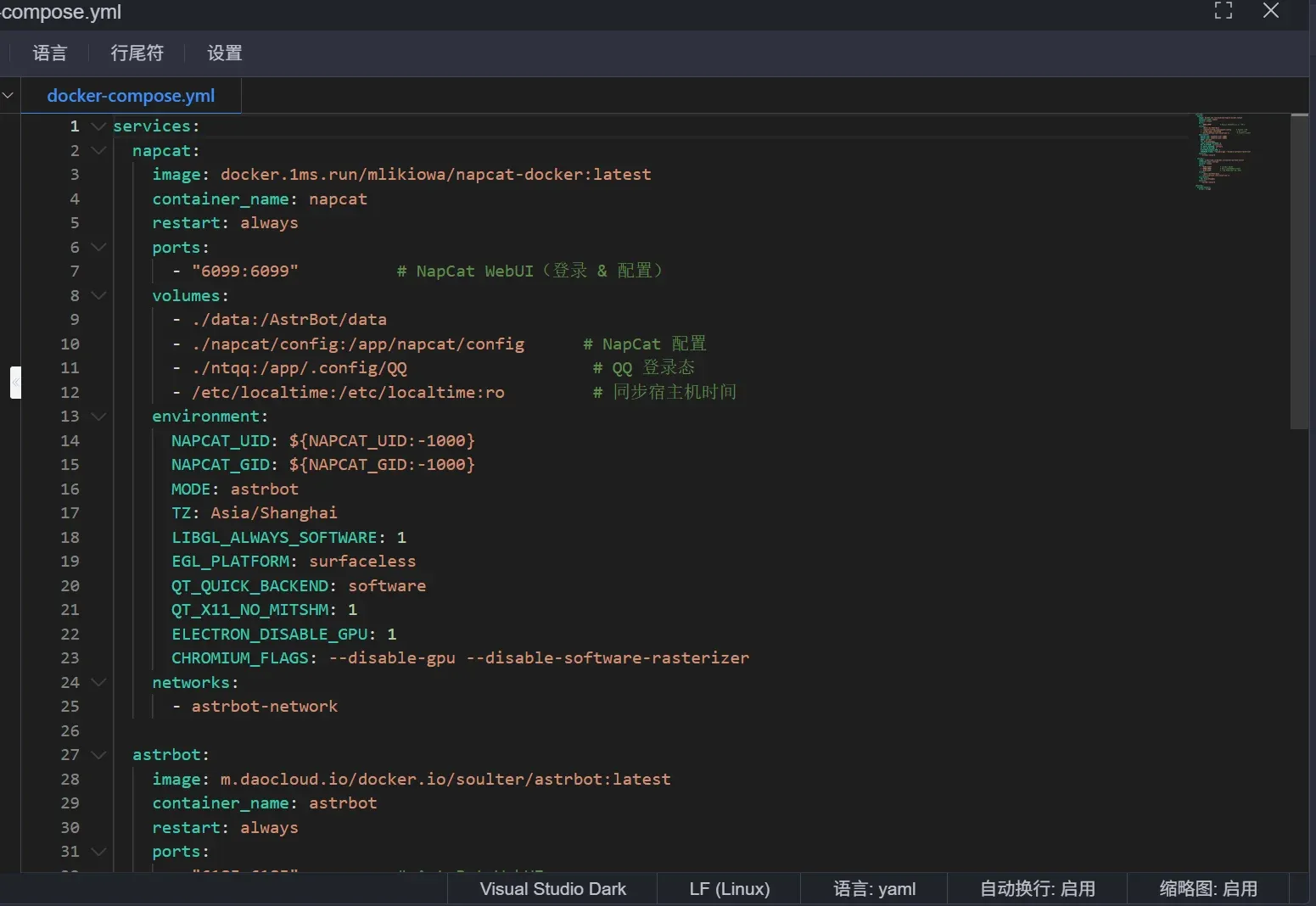The height and width of the screenshot is (906, 1316).
Task: Click the 语言: yaml status item
Action: 874,889
